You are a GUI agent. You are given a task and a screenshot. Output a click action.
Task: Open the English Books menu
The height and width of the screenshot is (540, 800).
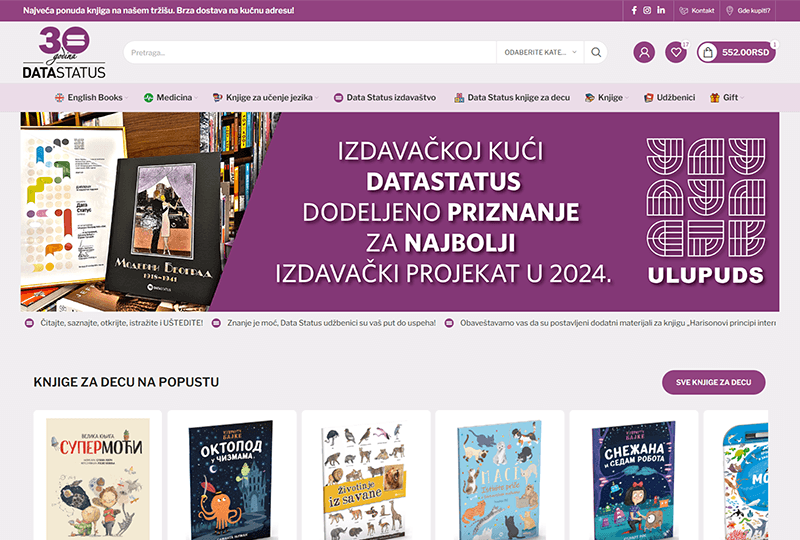95,97
